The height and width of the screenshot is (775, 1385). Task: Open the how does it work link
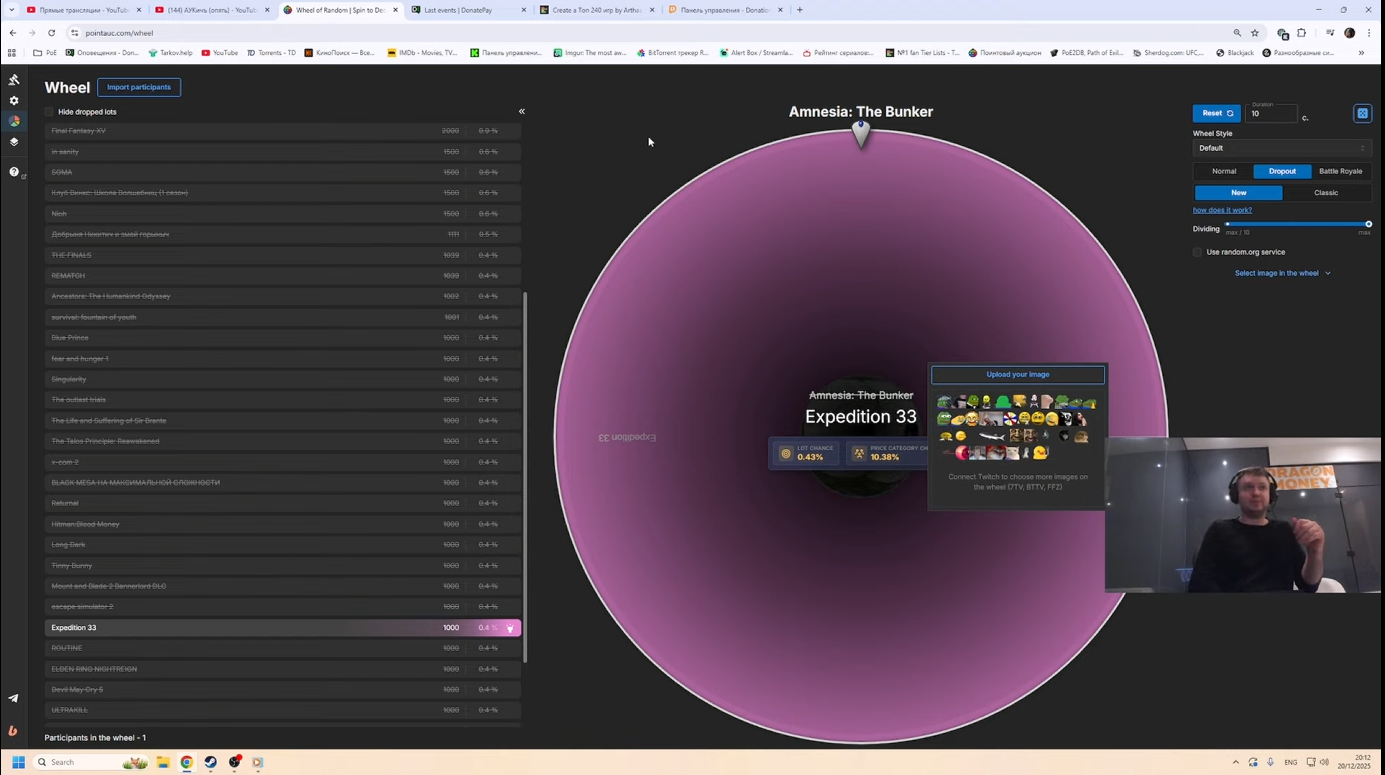(1222, 210)
